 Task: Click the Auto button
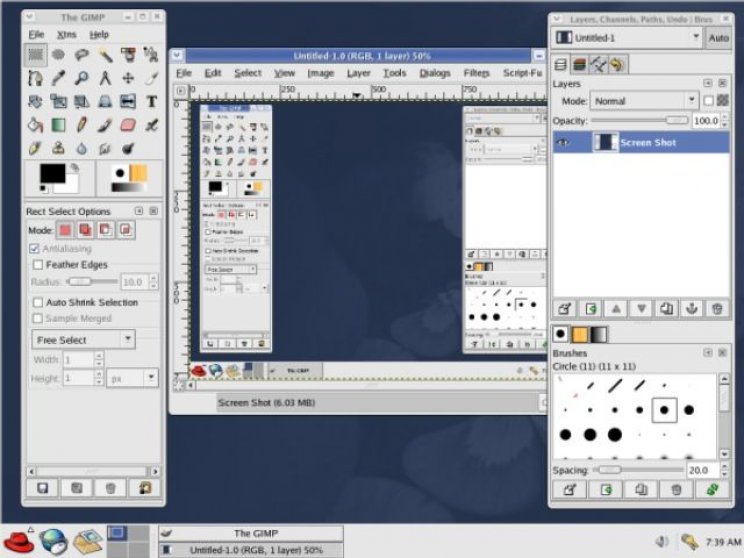[718, 38]
